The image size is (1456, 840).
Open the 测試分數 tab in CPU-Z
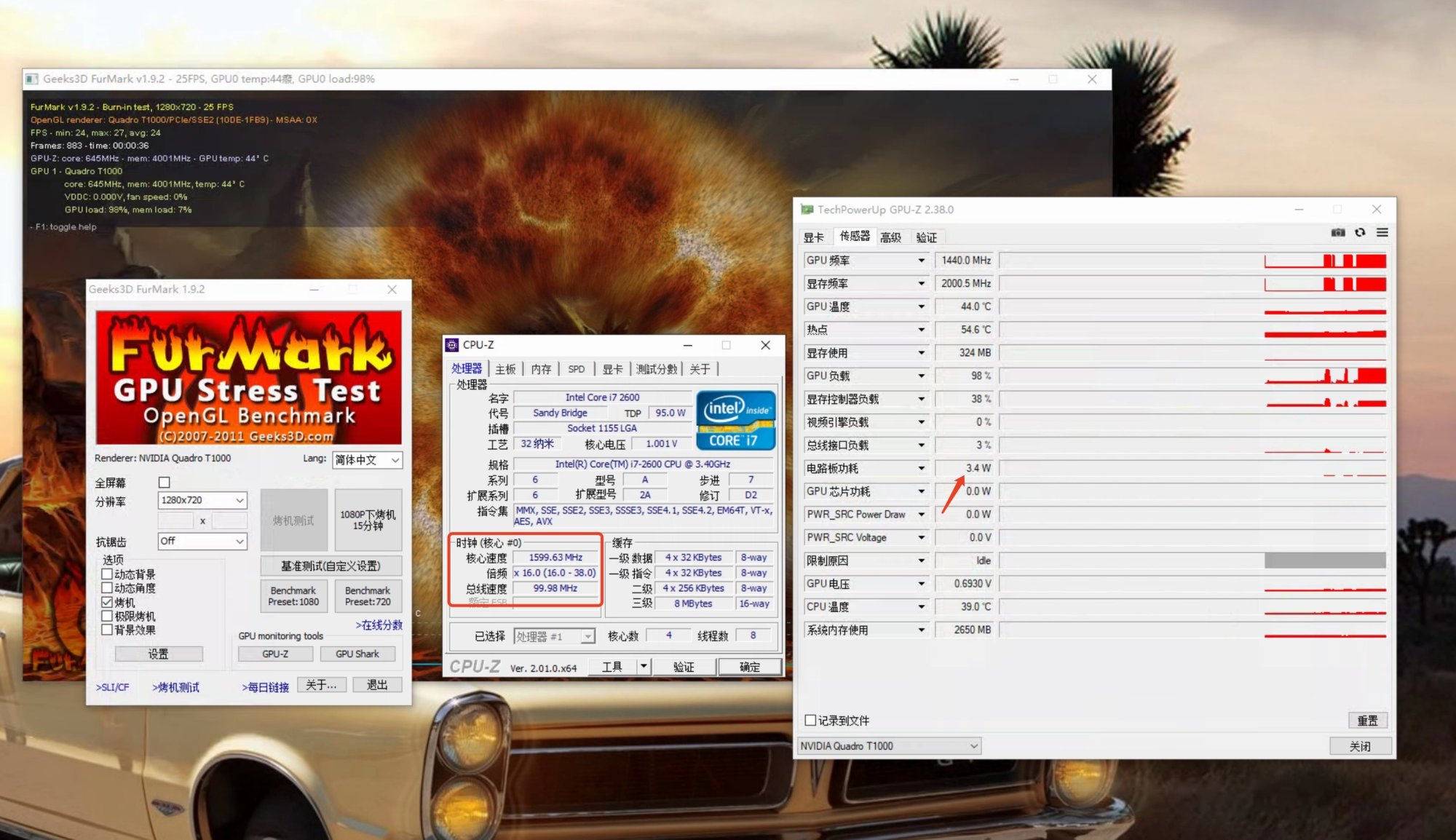click(657, 369)
